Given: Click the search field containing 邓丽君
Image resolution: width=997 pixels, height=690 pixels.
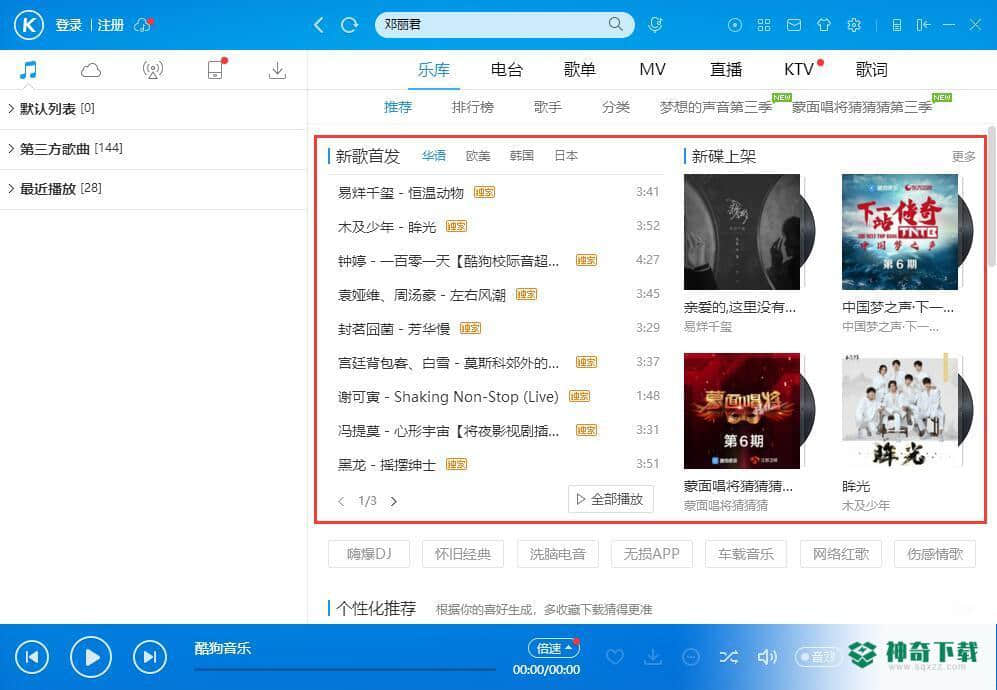Looking at the screenshot, I should pyautogui.click(x=505, y=25).
